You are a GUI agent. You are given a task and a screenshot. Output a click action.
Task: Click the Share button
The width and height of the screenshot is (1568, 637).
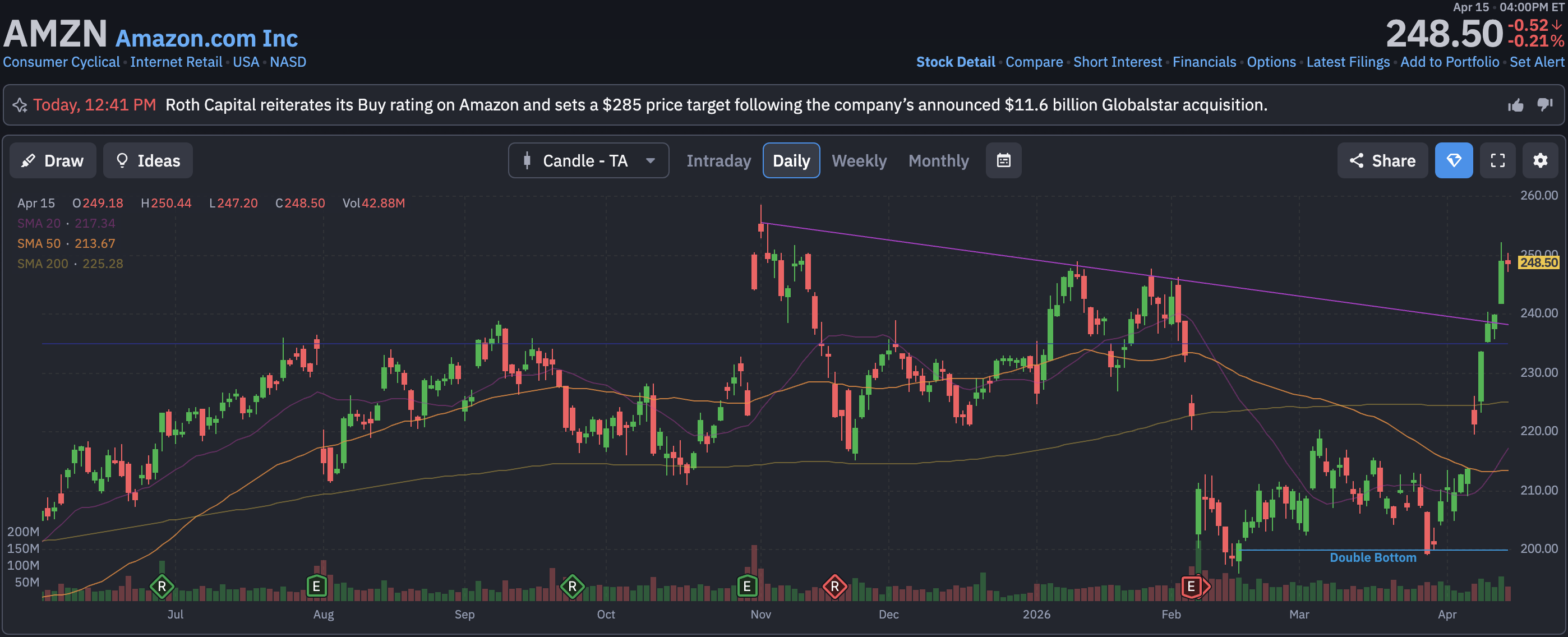coord(1382,160)
